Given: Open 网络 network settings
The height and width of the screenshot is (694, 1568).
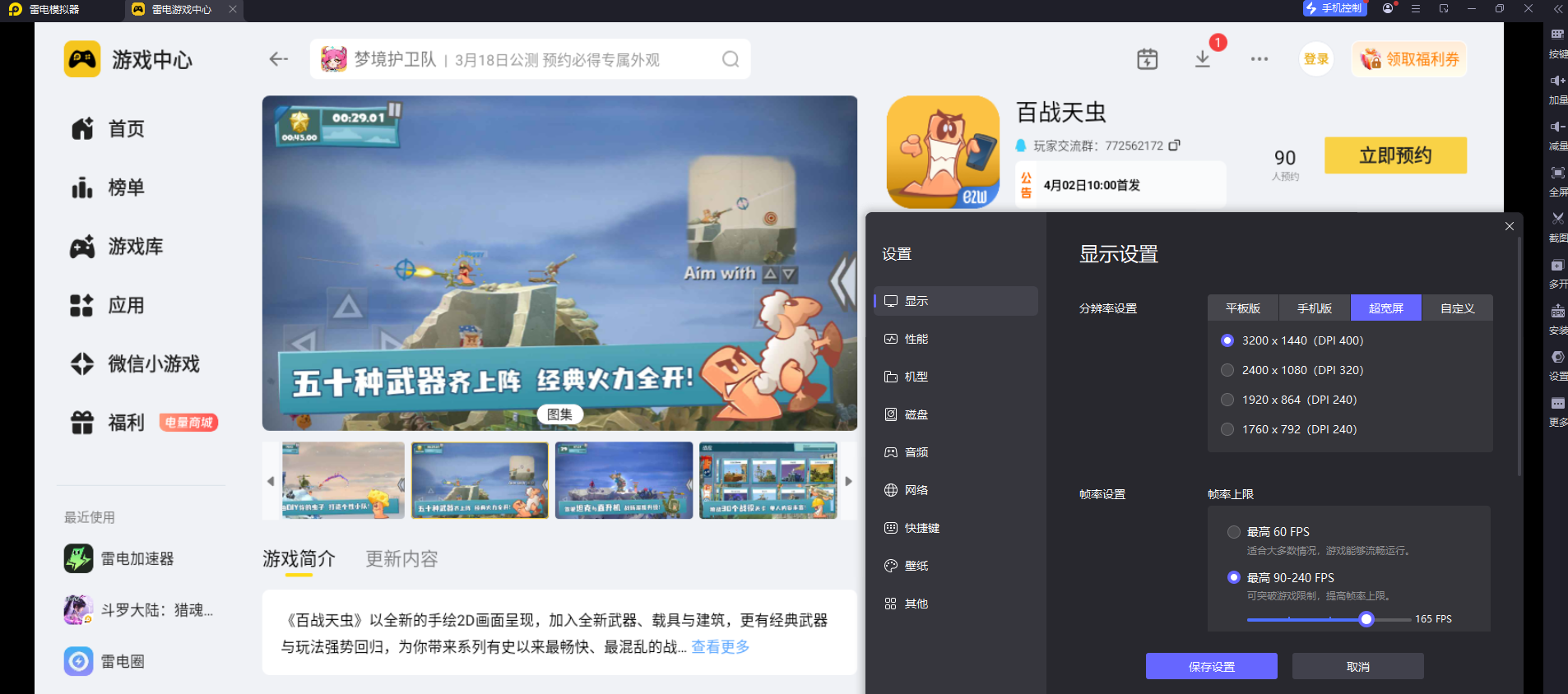Looking at the screenshot, I should [956, 490].
